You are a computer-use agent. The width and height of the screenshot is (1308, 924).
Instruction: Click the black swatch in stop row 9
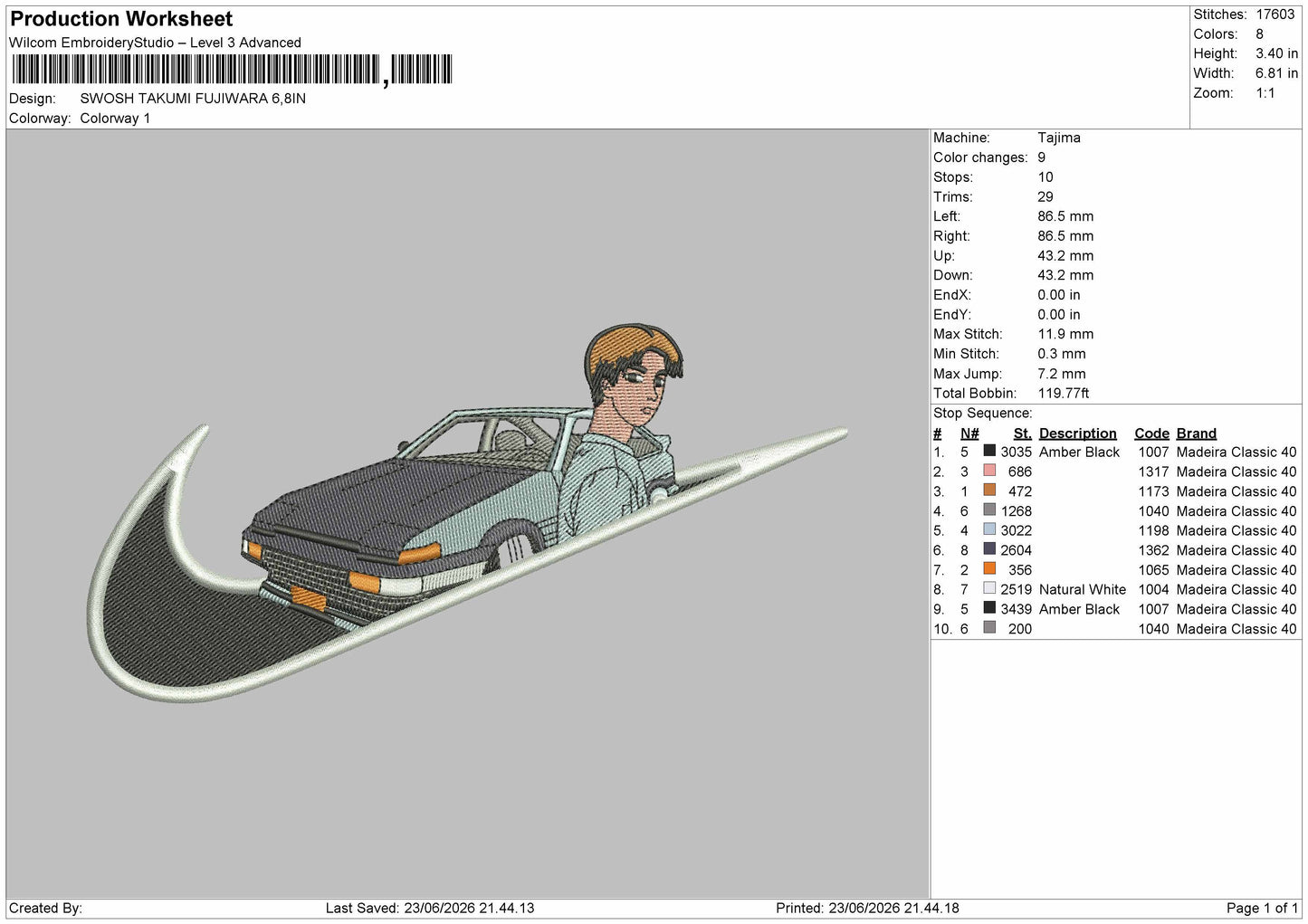tap(989, 608)
